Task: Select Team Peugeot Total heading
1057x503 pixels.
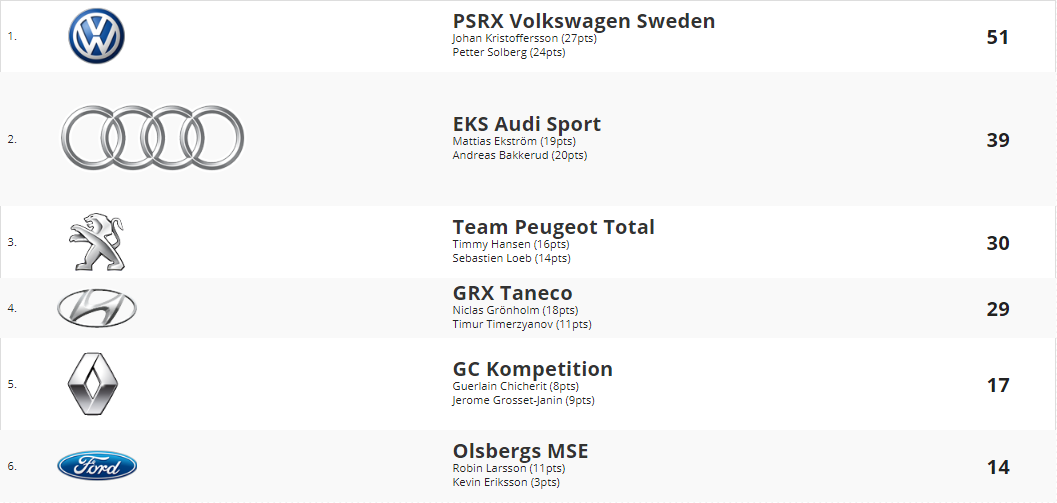Action: (553, 227)
